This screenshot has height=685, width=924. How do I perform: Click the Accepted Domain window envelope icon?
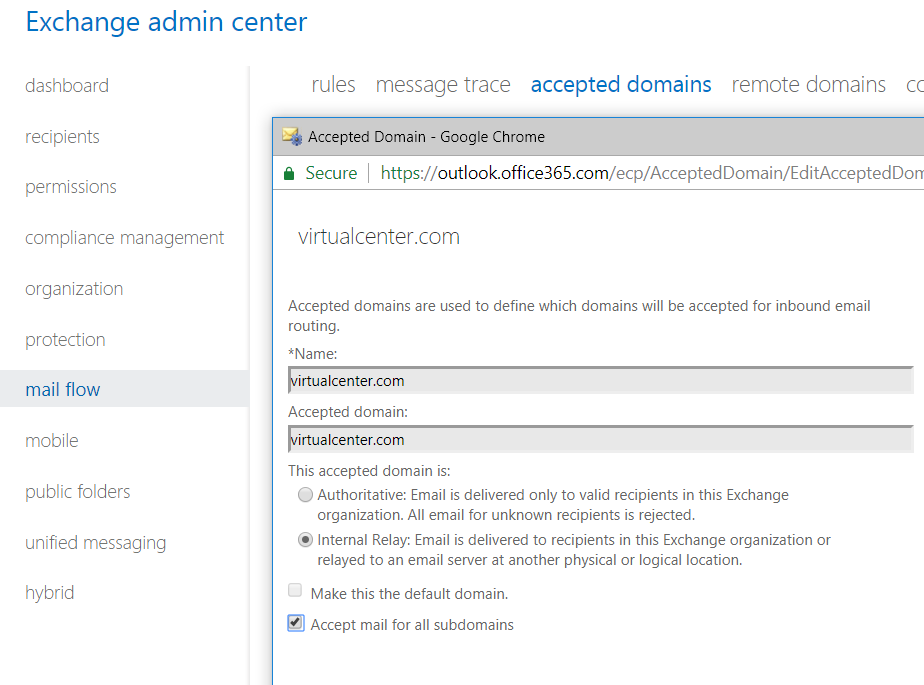tap(292, 137)
